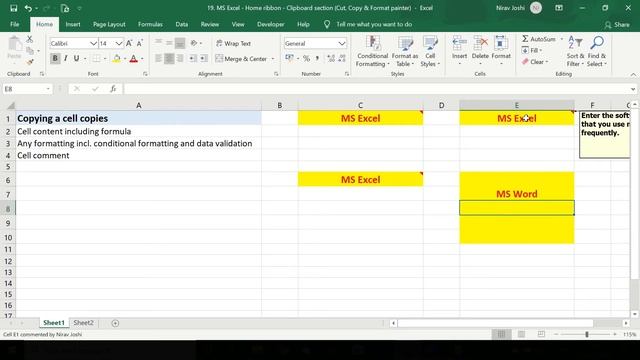Switch to Page Layout view icon

coord(522,334)
